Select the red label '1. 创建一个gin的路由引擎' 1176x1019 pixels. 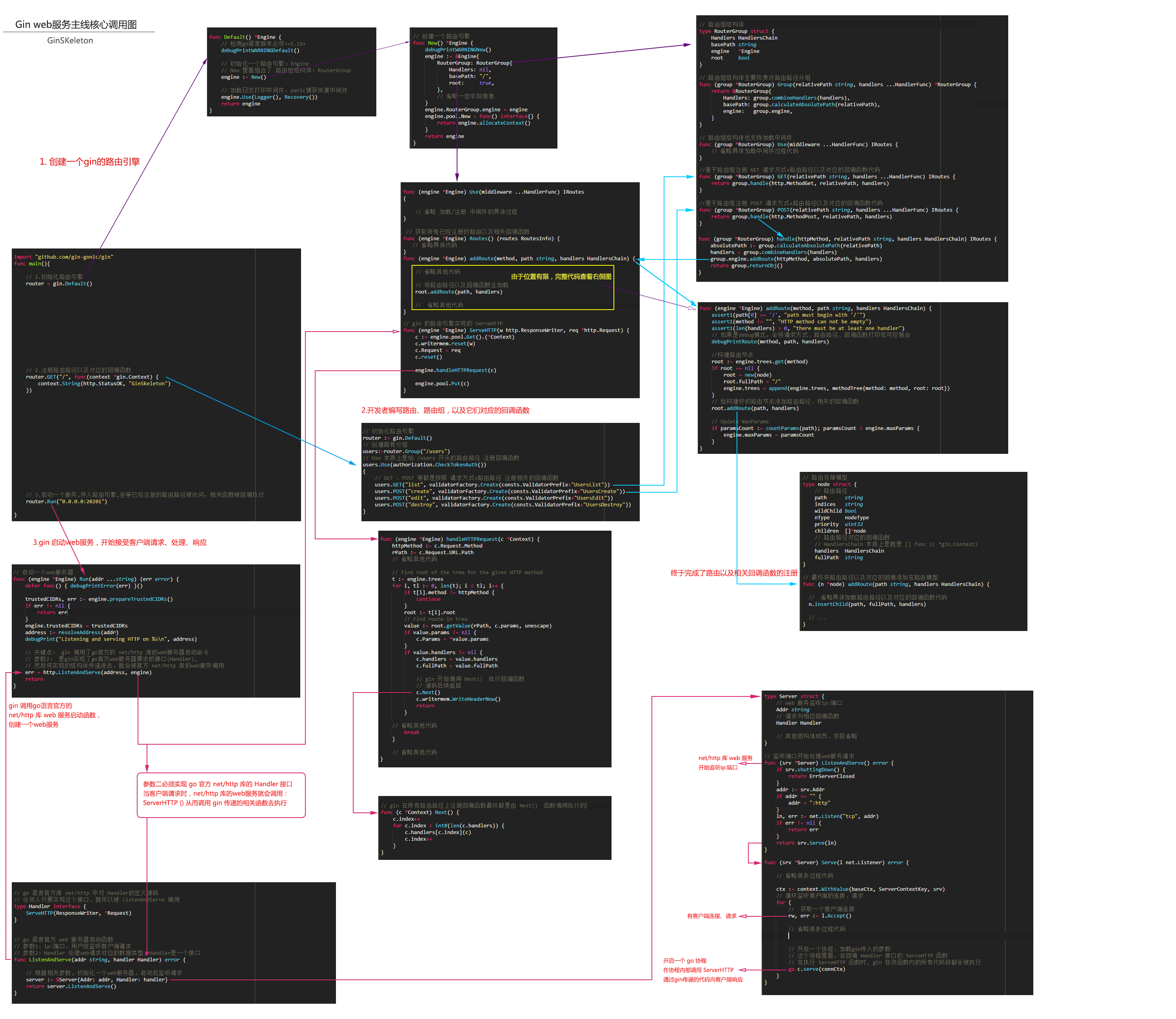point(89,161)
